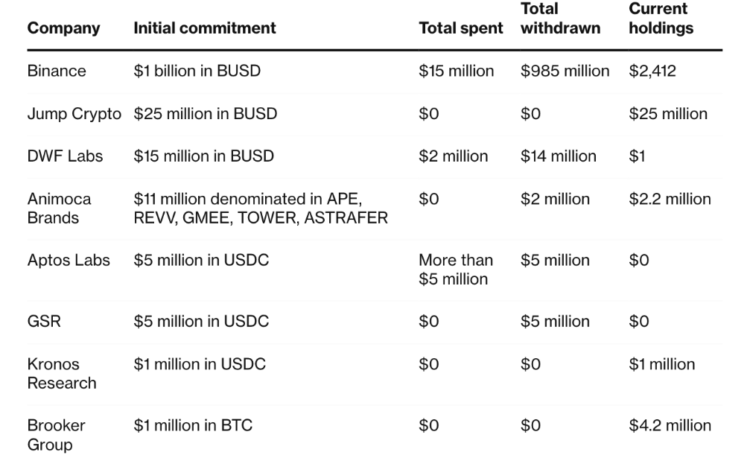Click the Total withdrawn column header

pyautogui.click(x=561, y=19)
